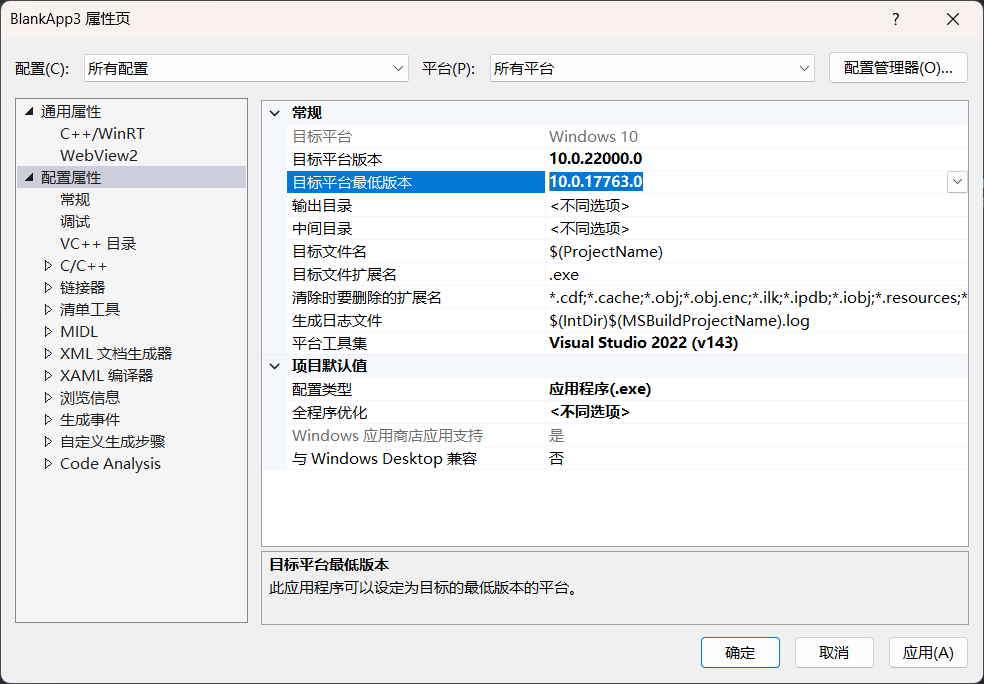Click the 应用(A) button
Viewport: 984px width, 684px height.
pos(928,653)
